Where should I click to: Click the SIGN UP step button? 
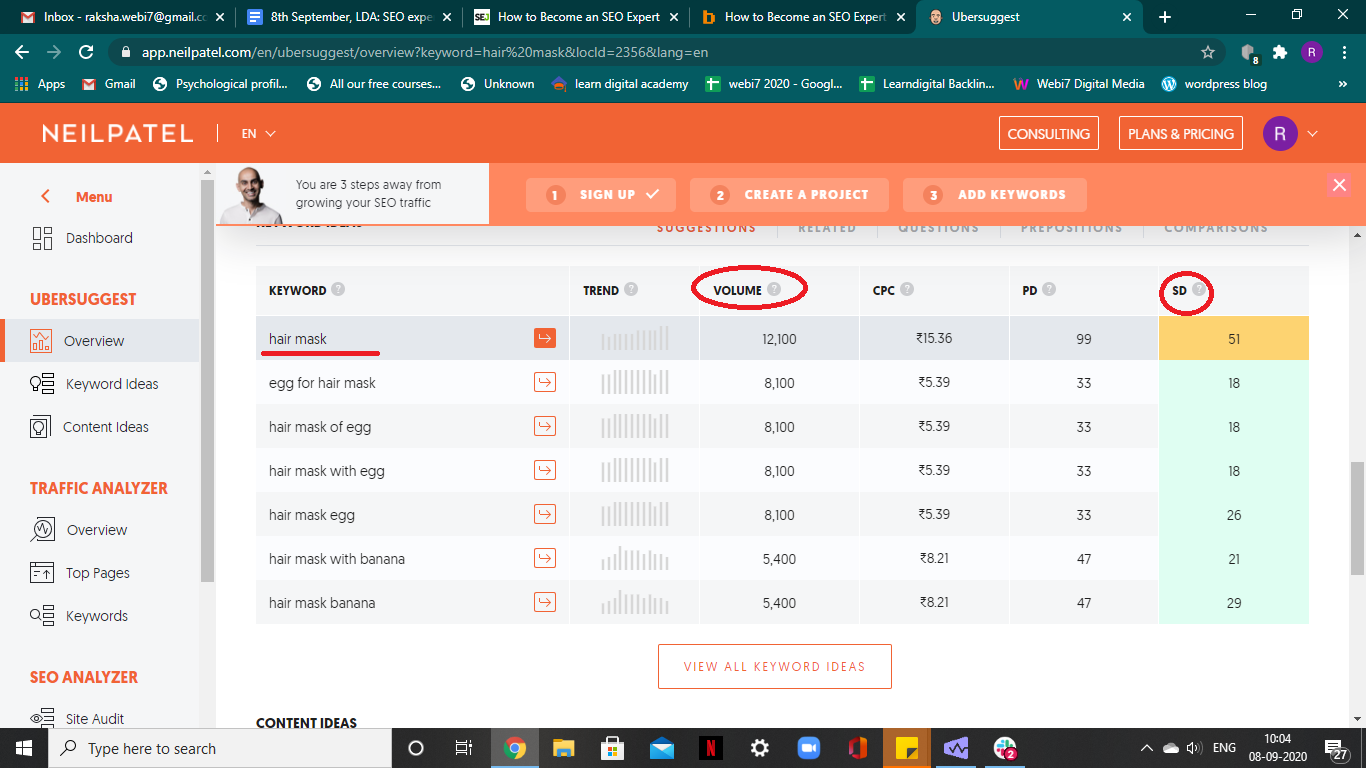pyautogui.click(x=601, y=195)
